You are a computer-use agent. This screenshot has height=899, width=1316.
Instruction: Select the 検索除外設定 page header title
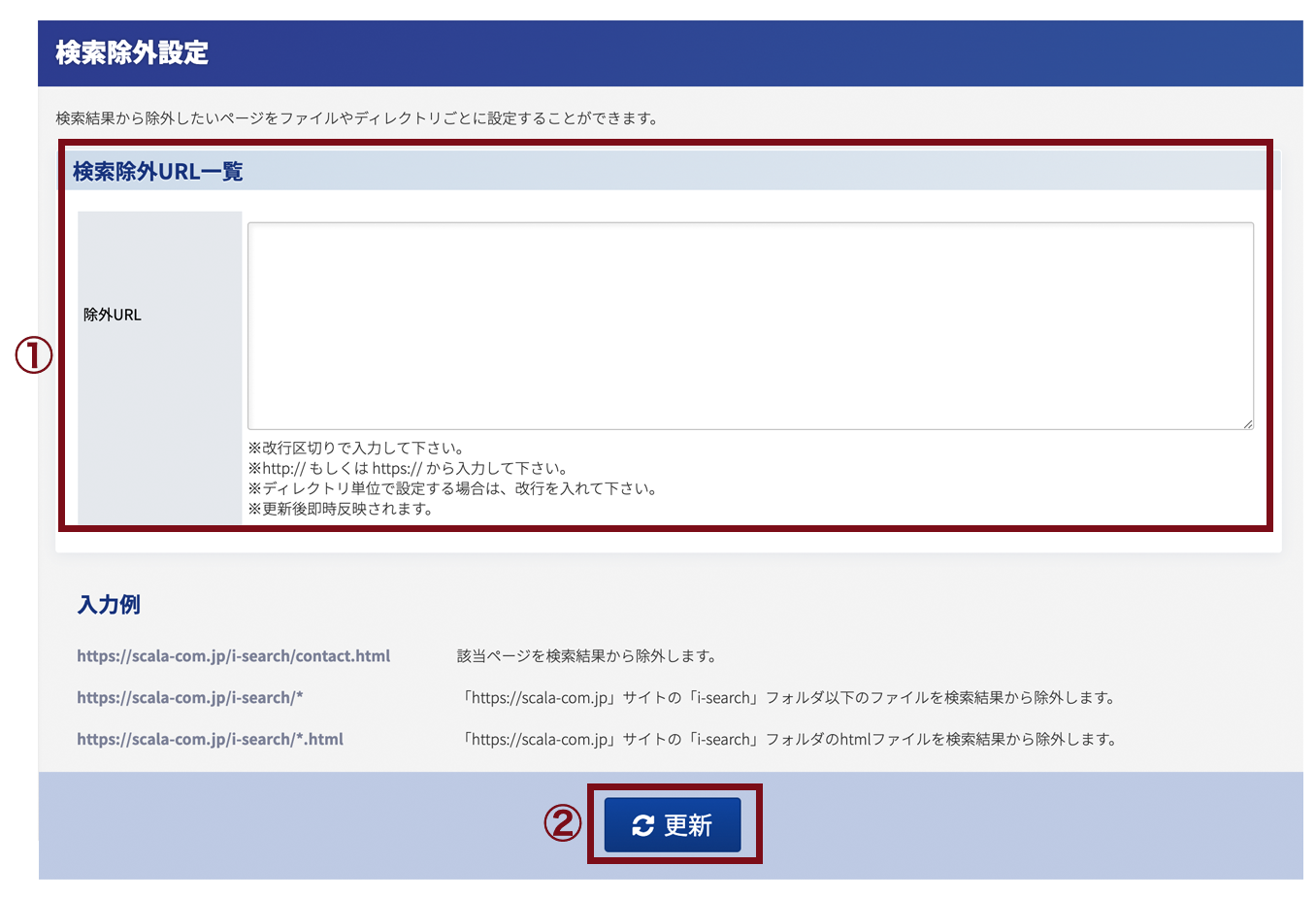(132, 52)
